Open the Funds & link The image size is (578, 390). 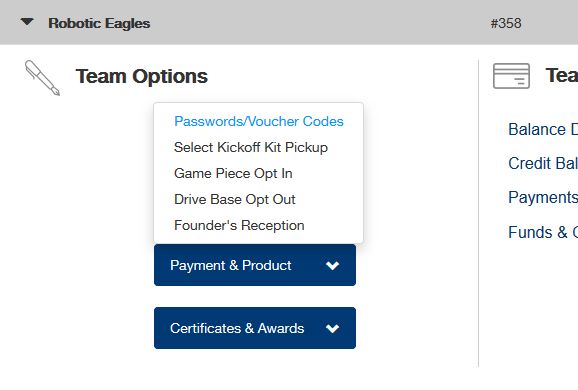click(543, 232)
